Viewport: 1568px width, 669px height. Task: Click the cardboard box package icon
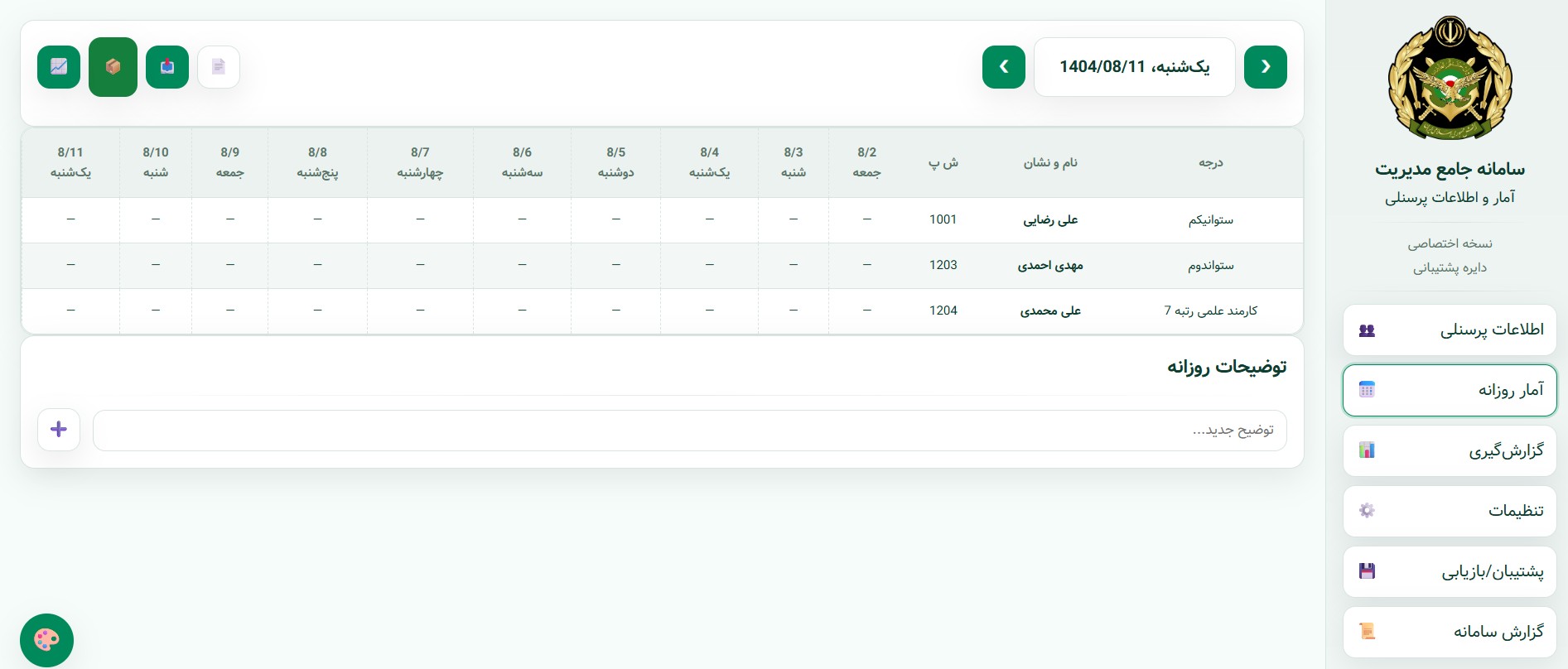point(113,67)
